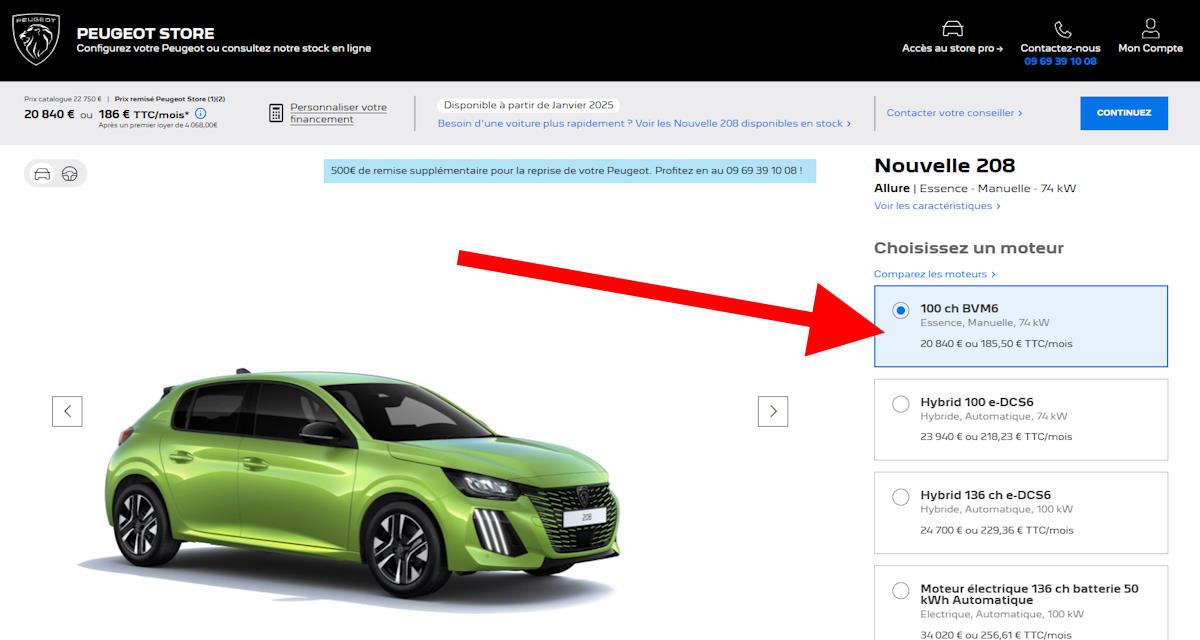
Task: Click the financing calculator icon
Action: (x=276, y=113)
